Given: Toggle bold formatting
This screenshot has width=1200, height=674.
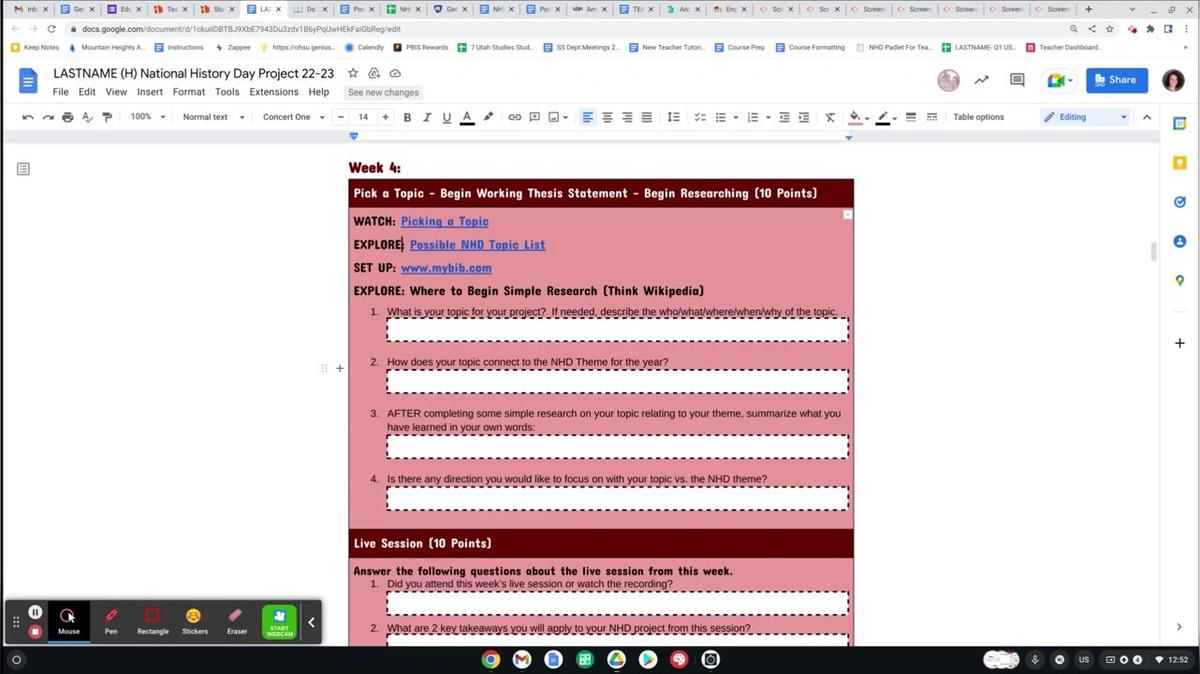Looking at the screenshot, I should click(x=407, y=117).
